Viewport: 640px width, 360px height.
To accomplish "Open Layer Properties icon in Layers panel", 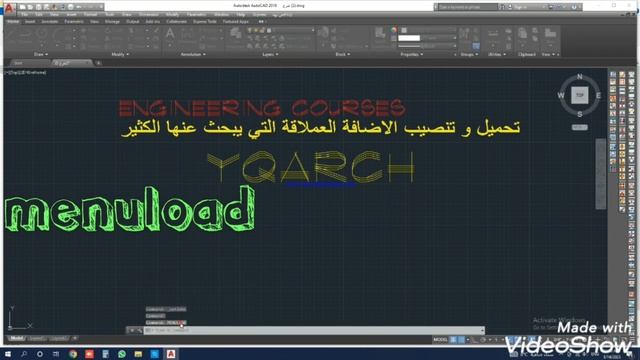I will point(236,34).
